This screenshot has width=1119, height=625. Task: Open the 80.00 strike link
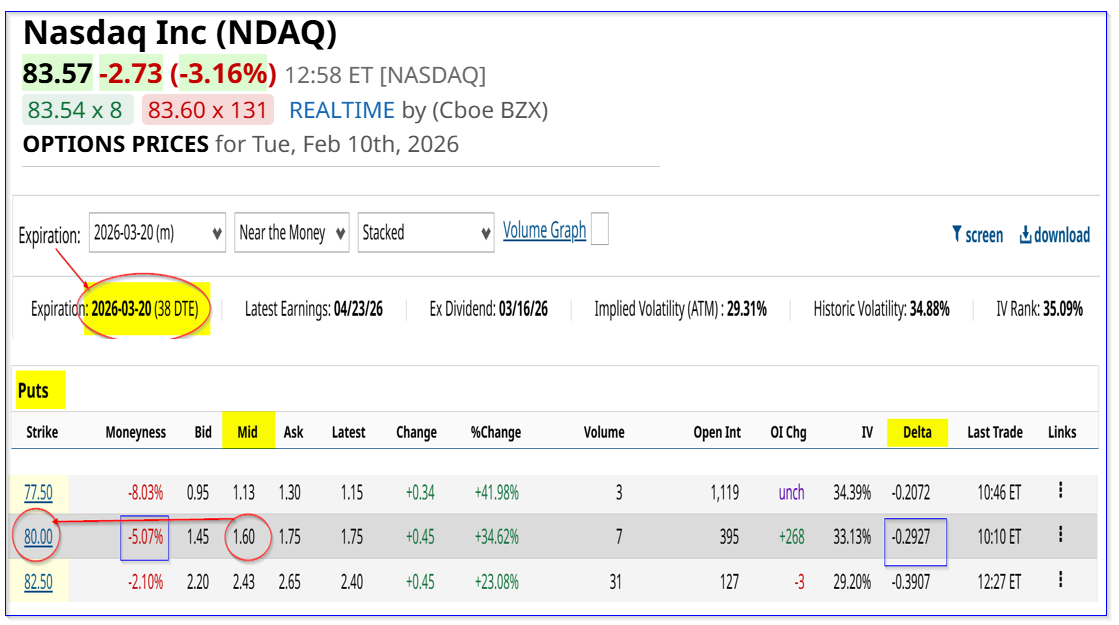38,537
